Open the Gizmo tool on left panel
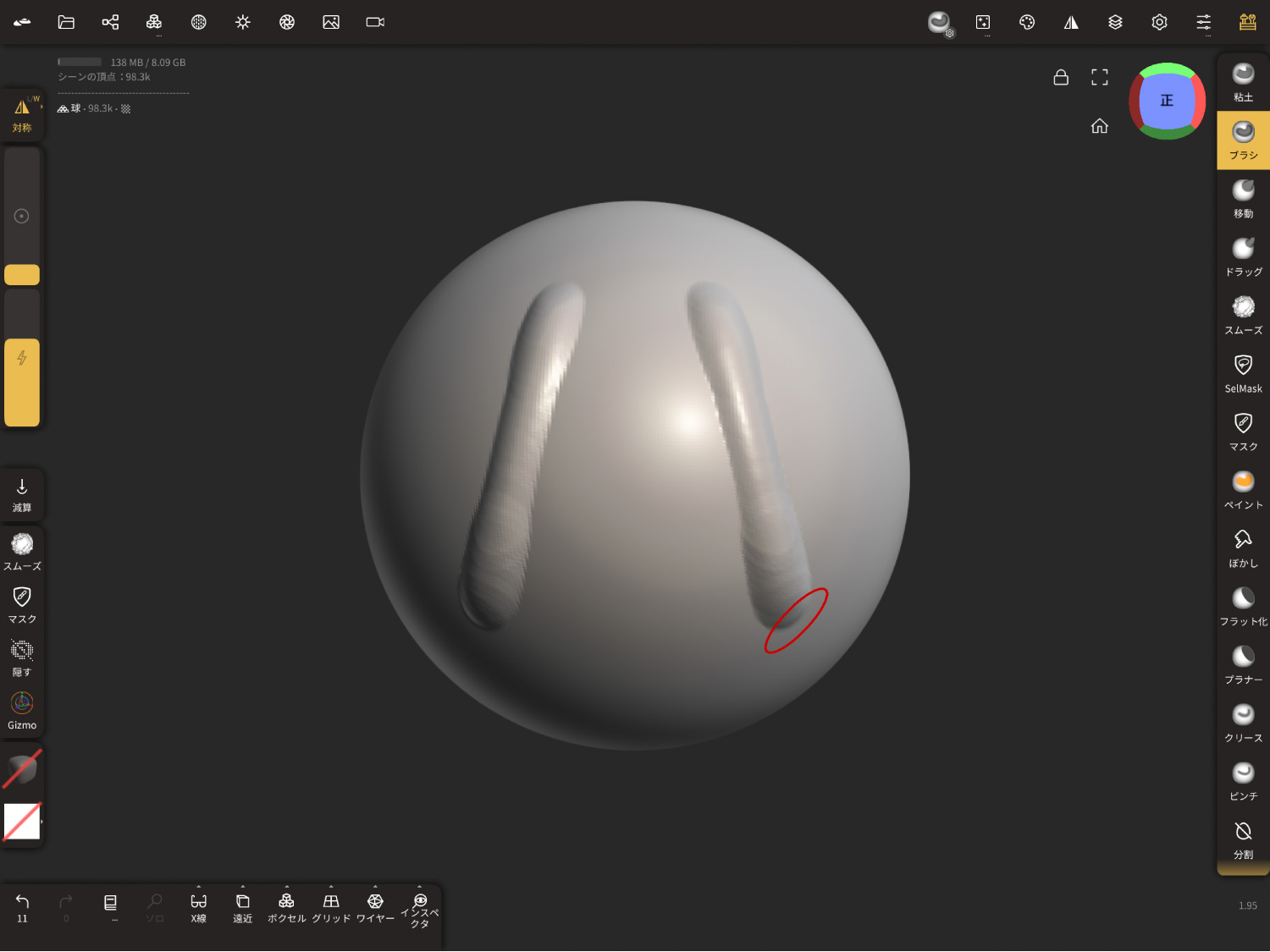This screenshot has height=952, width=1270. pyautogui.click(x=22, y=711)
